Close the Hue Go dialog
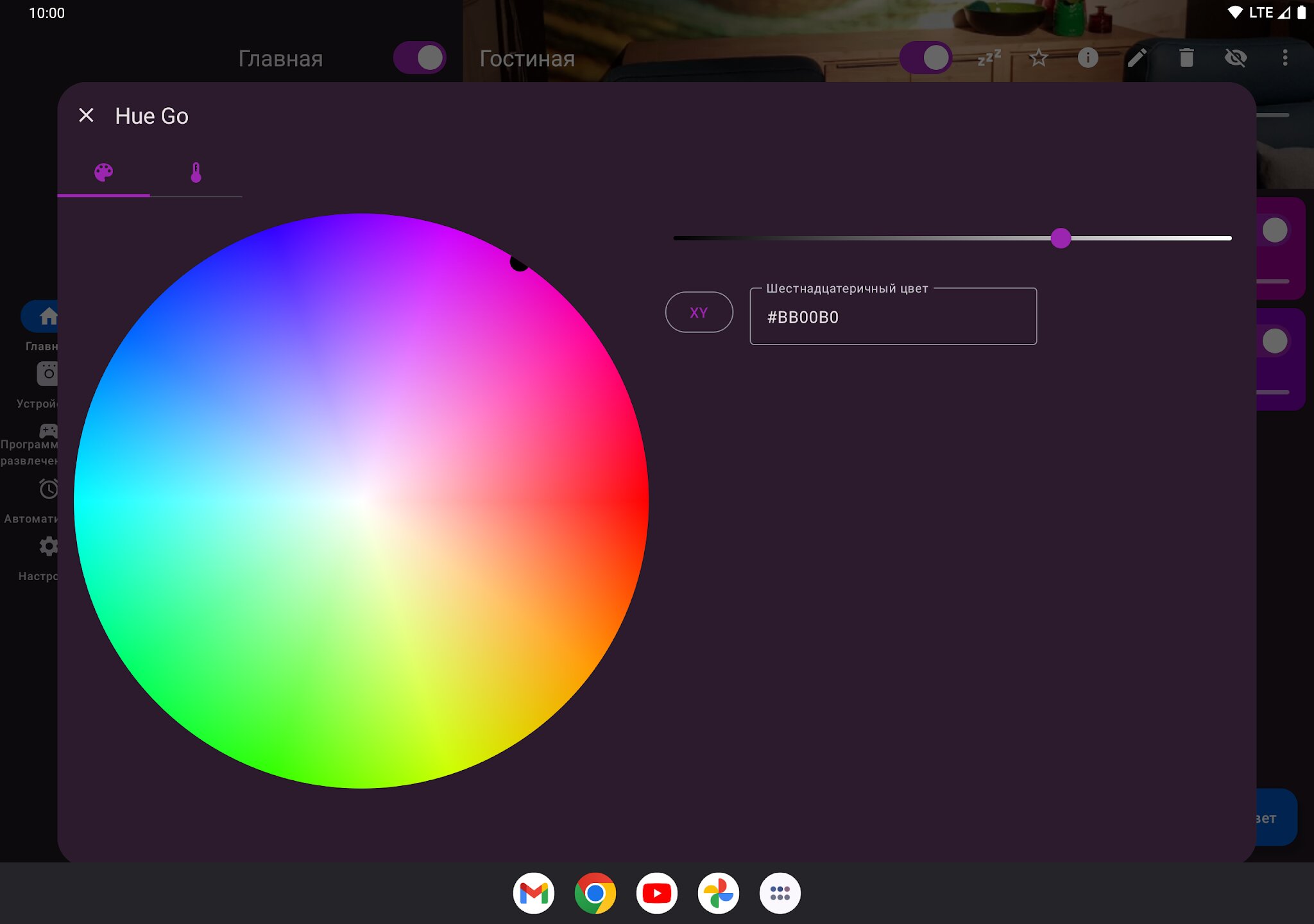Image resolution: width=1314 pixels, height=924 pixels. click(x=86, y=116)
